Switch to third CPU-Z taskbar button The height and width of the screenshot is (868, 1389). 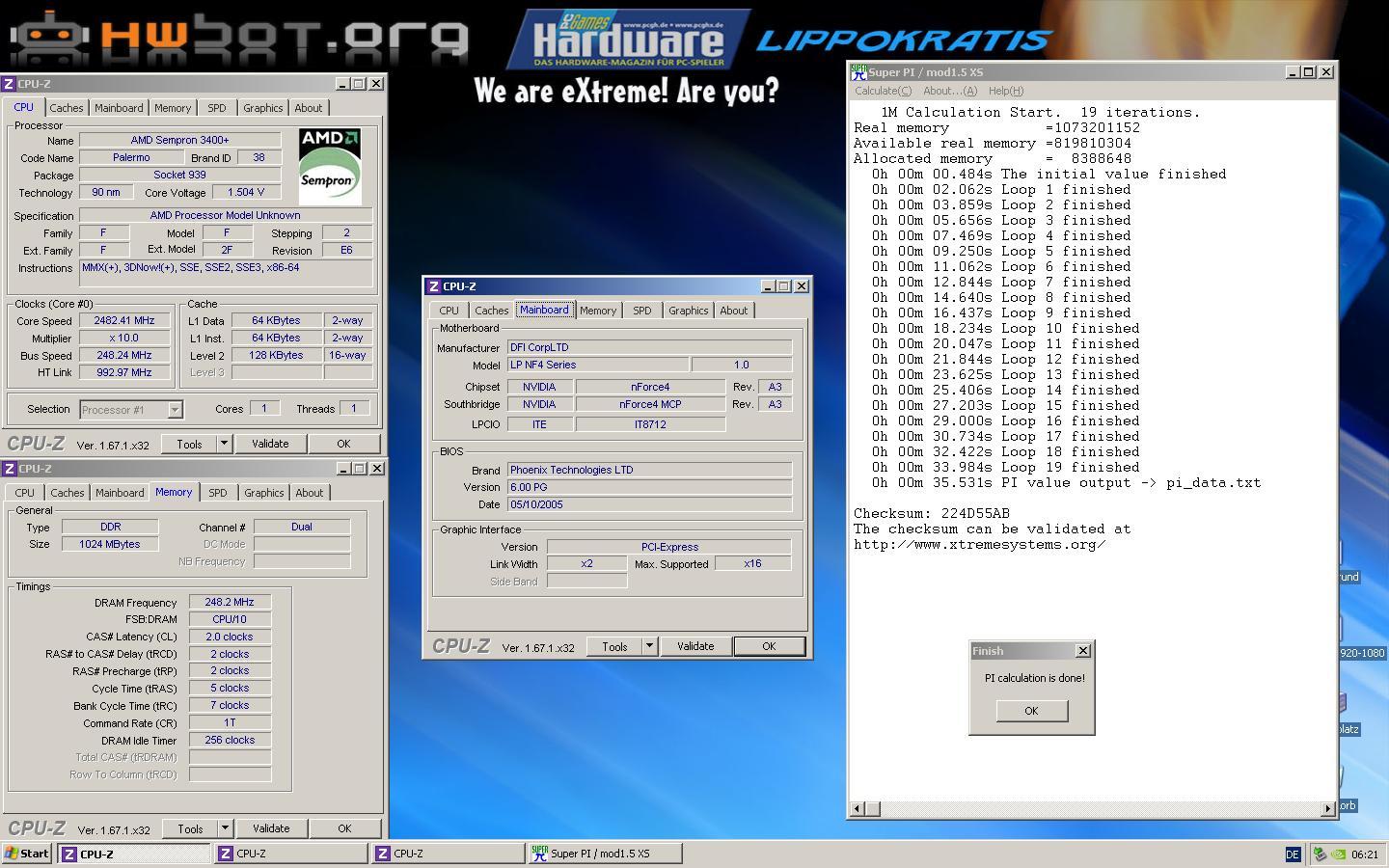click(448, 854)
